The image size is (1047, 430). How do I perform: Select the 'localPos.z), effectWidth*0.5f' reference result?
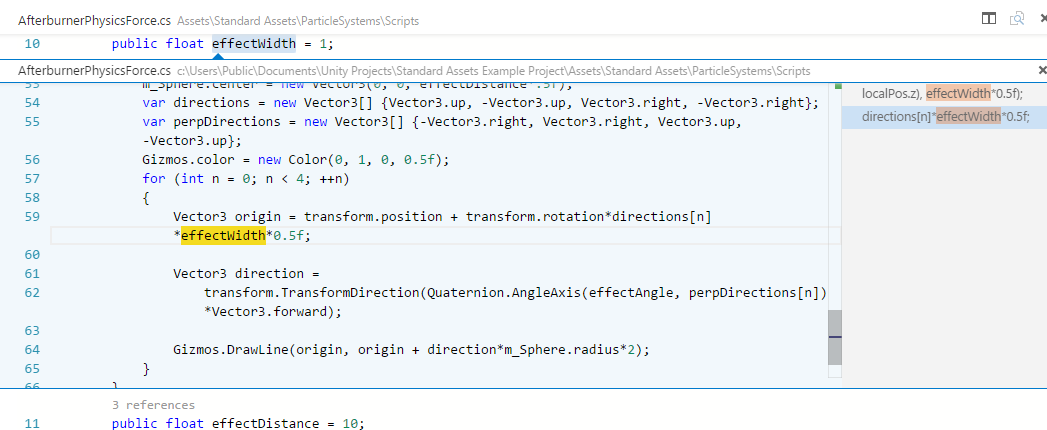pos(941,93)
